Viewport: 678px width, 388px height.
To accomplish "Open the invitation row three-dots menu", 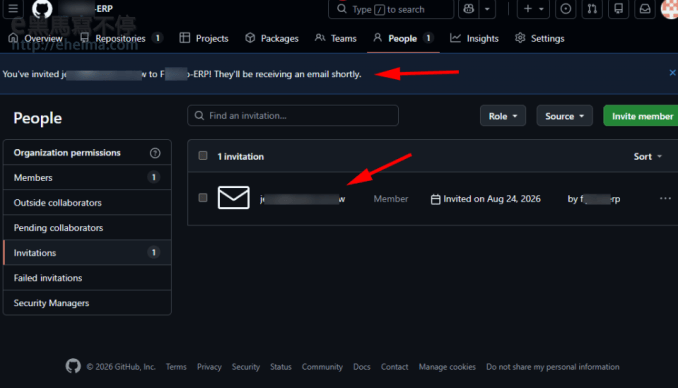I will (665, 198).
